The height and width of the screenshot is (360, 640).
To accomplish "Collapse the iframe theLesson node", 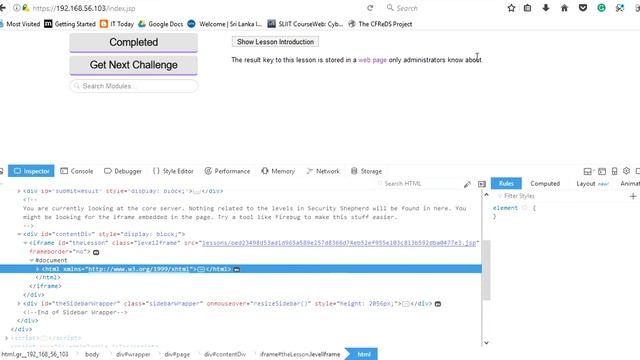I will [x=25, y=243].
